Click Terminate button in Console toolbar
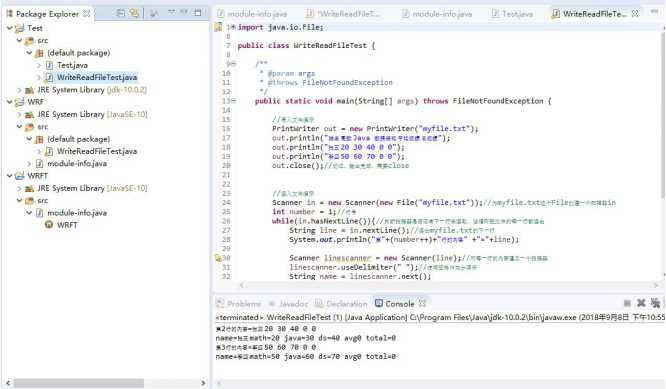 click(627, 303)
